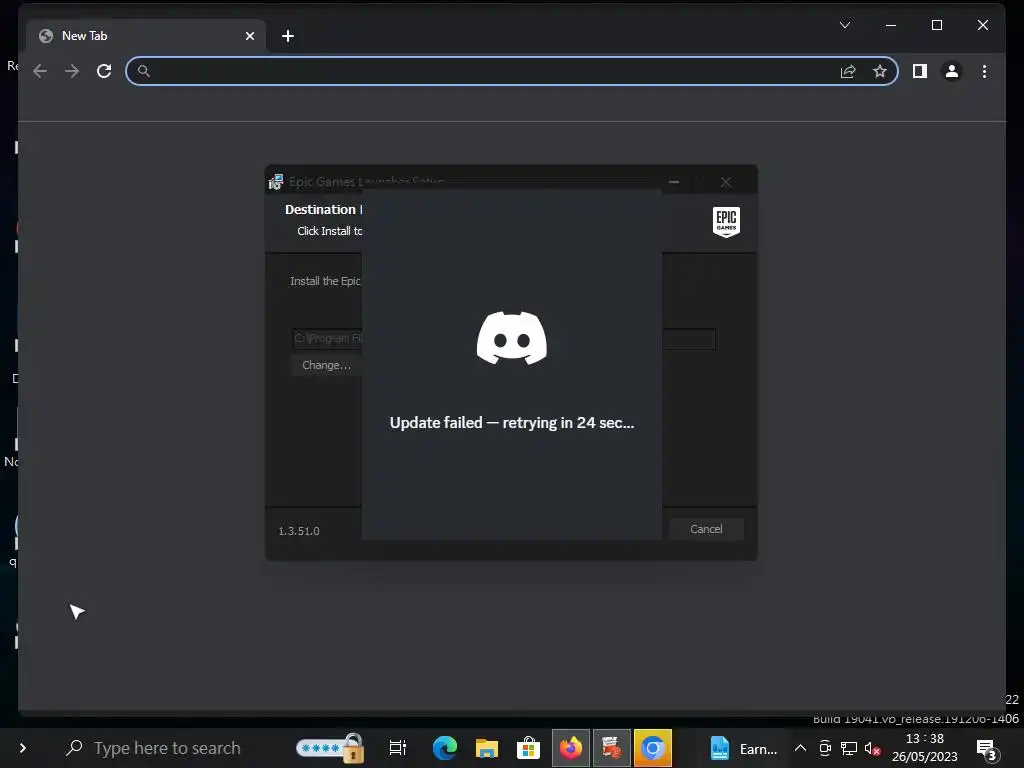Viewport: 1024px width, 768px height.
Task: Close the Epic Games Launcher Setup window
Action: (x=726, y=182)
